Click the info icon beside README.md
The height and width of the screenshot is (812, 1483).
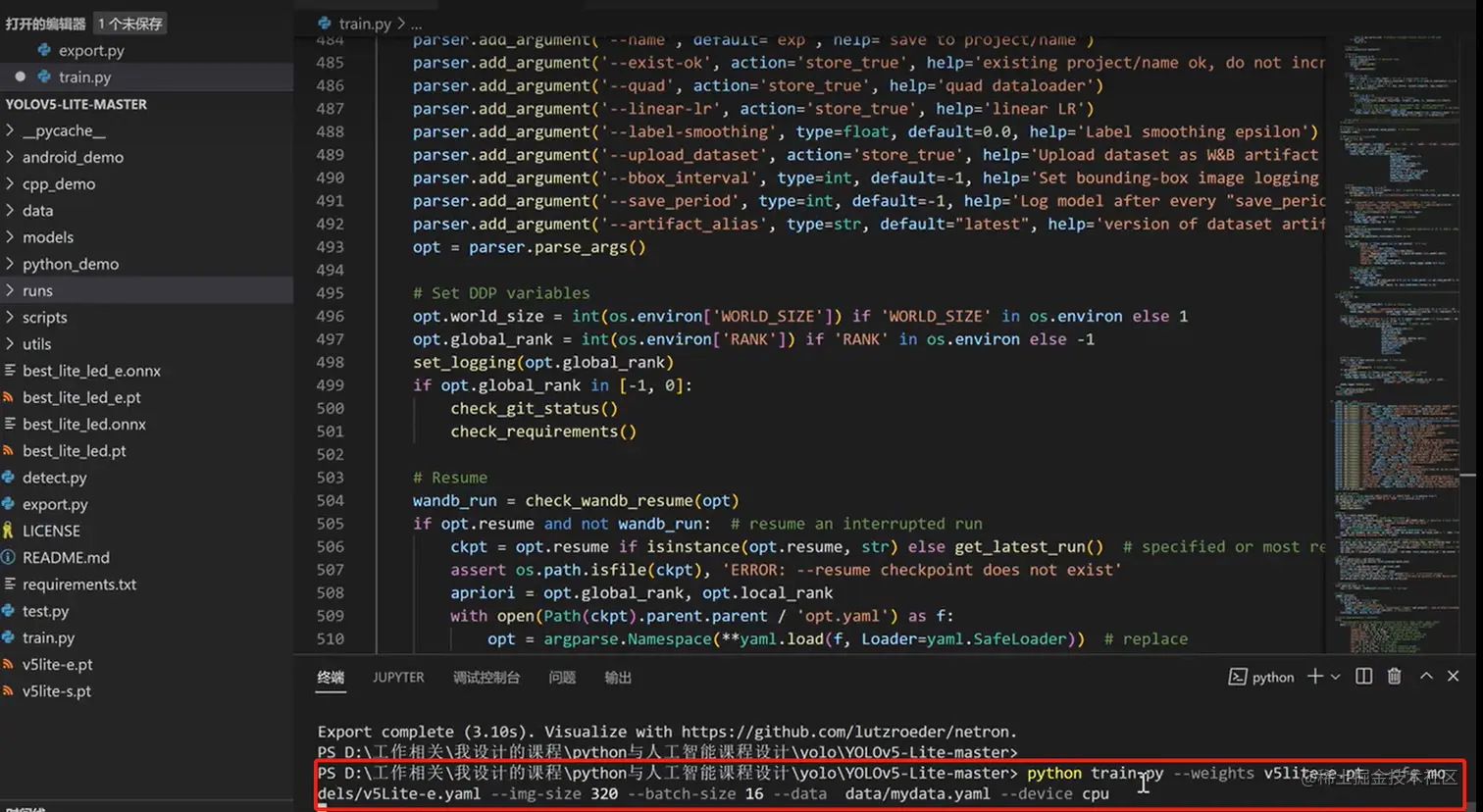pyautogui.click(x=9, y=557)
